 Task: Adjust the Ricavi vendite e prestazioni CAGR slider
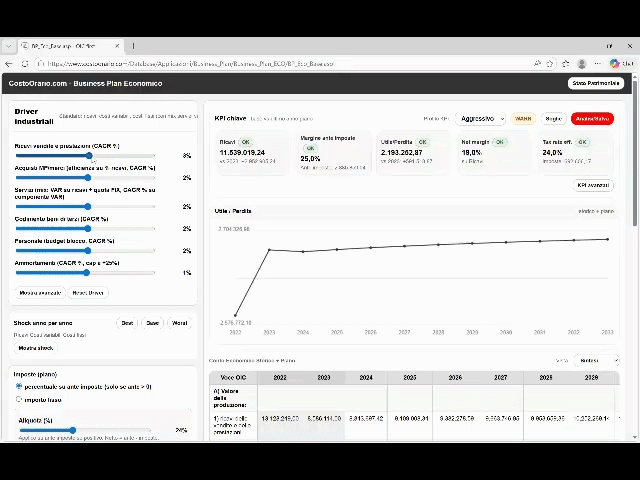[89, 156]
